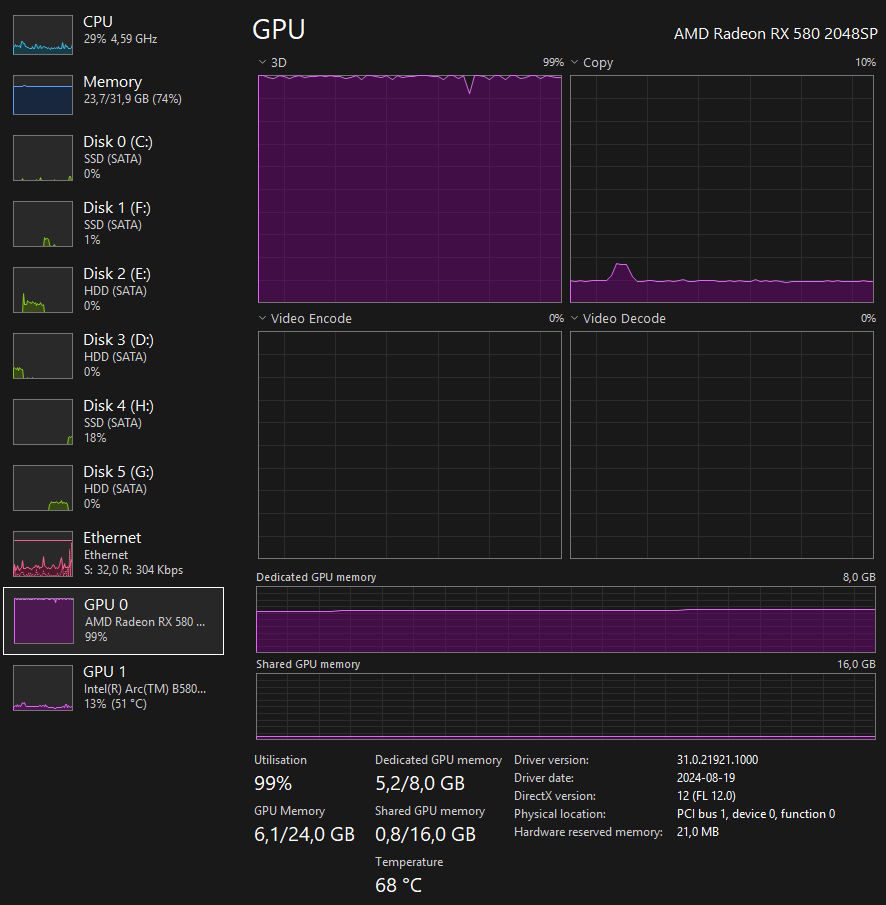Open the Video Decode engine dropdown

pyautogui.click(x=574, y=318)
